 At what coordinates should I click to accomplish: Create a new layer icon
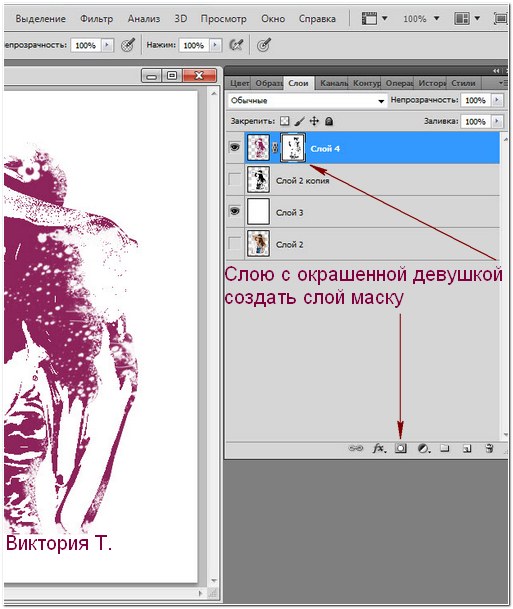point(467,449)
